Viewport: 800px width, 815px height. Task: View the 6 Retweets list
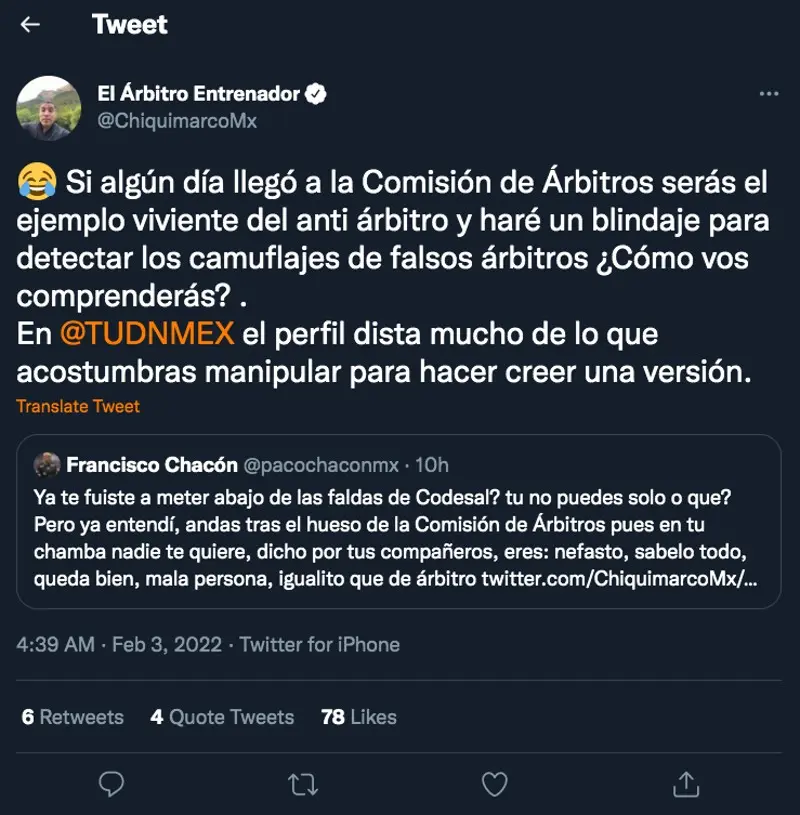[x=72, y=717]
